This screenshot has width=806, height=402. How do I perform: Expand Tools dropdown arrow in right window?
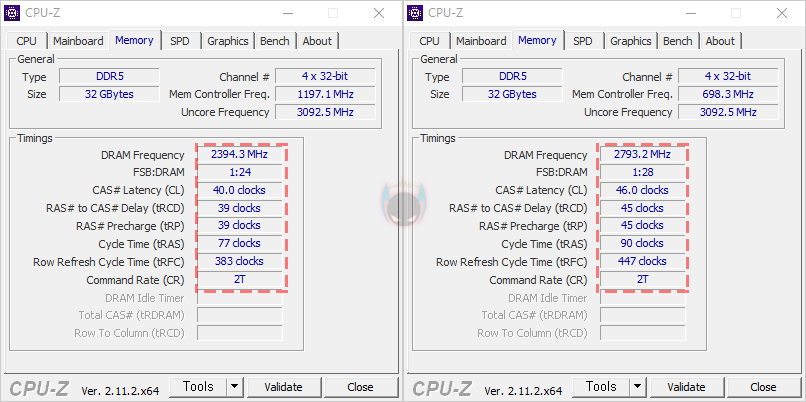point(638,387)
